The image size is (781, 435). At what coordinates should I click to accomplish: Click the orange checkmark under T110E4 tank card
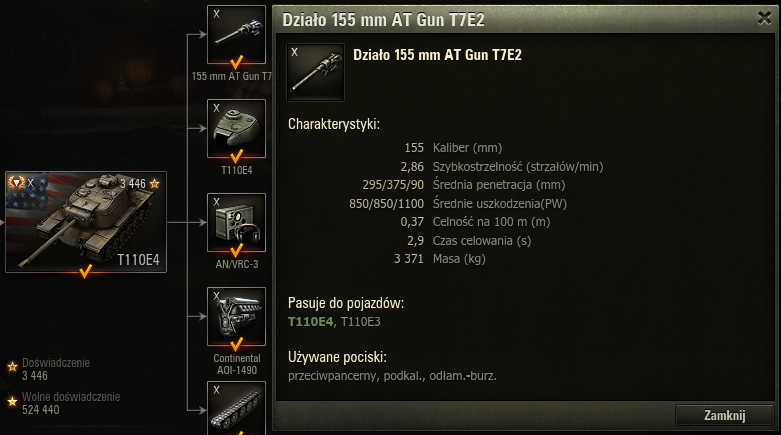click(x=86, y=272)
